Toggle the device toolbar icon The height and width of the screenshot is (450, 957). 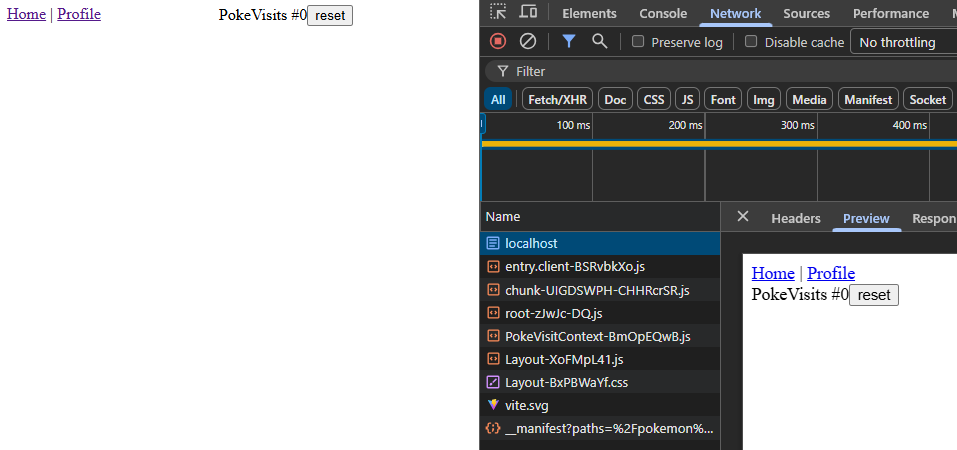coord(528,13)
